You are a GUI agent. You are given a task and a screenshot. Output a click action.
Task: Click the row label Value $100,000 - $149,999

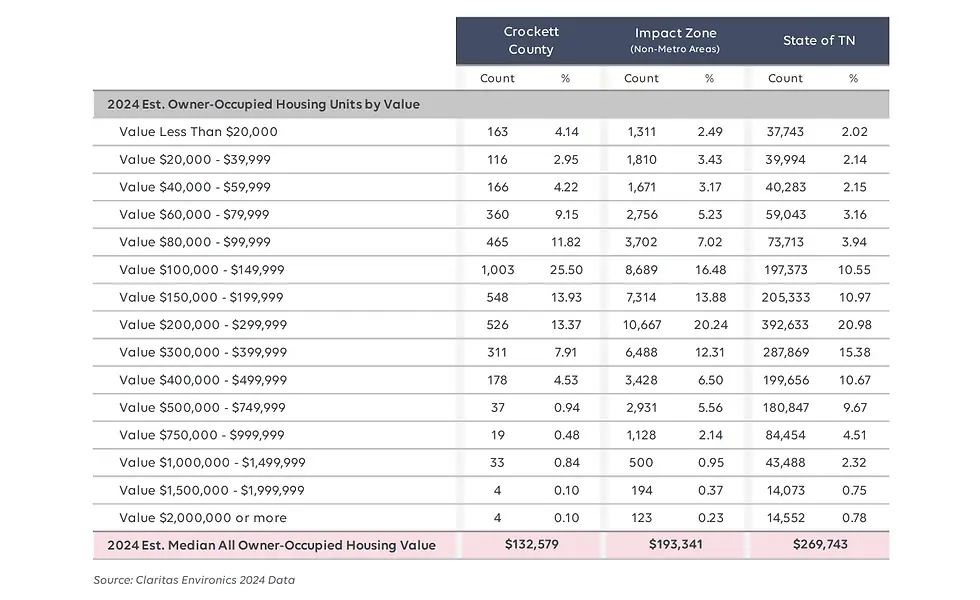tap(202, 269)
